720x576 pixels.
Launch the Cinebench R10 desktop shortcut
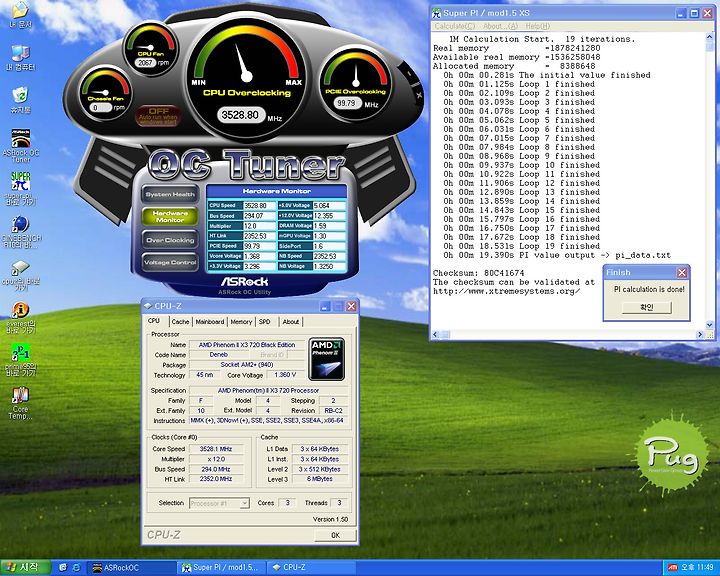tap(21, 231)
